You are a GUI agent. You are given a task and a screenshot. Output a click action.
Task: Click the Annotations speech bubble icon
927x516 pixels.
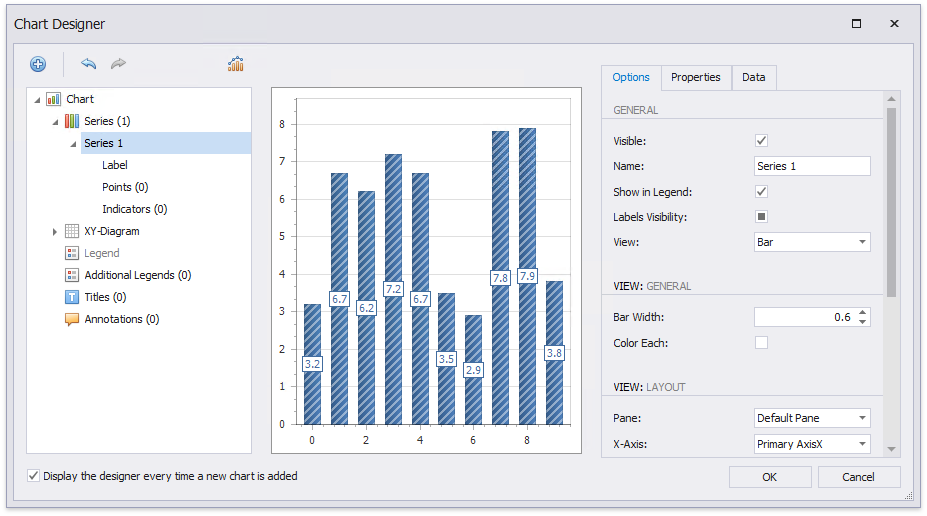click(72, 319)
